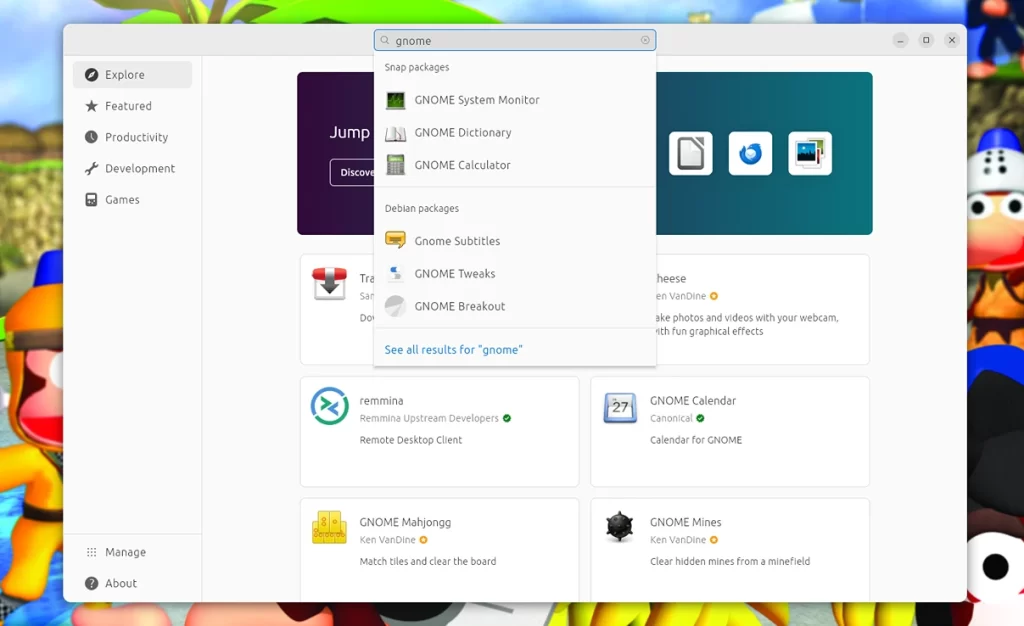Image resolution: width=1024 pixels, height=626 pixels.
Task: Click the Development wrench icon
Action: point(91,168)
